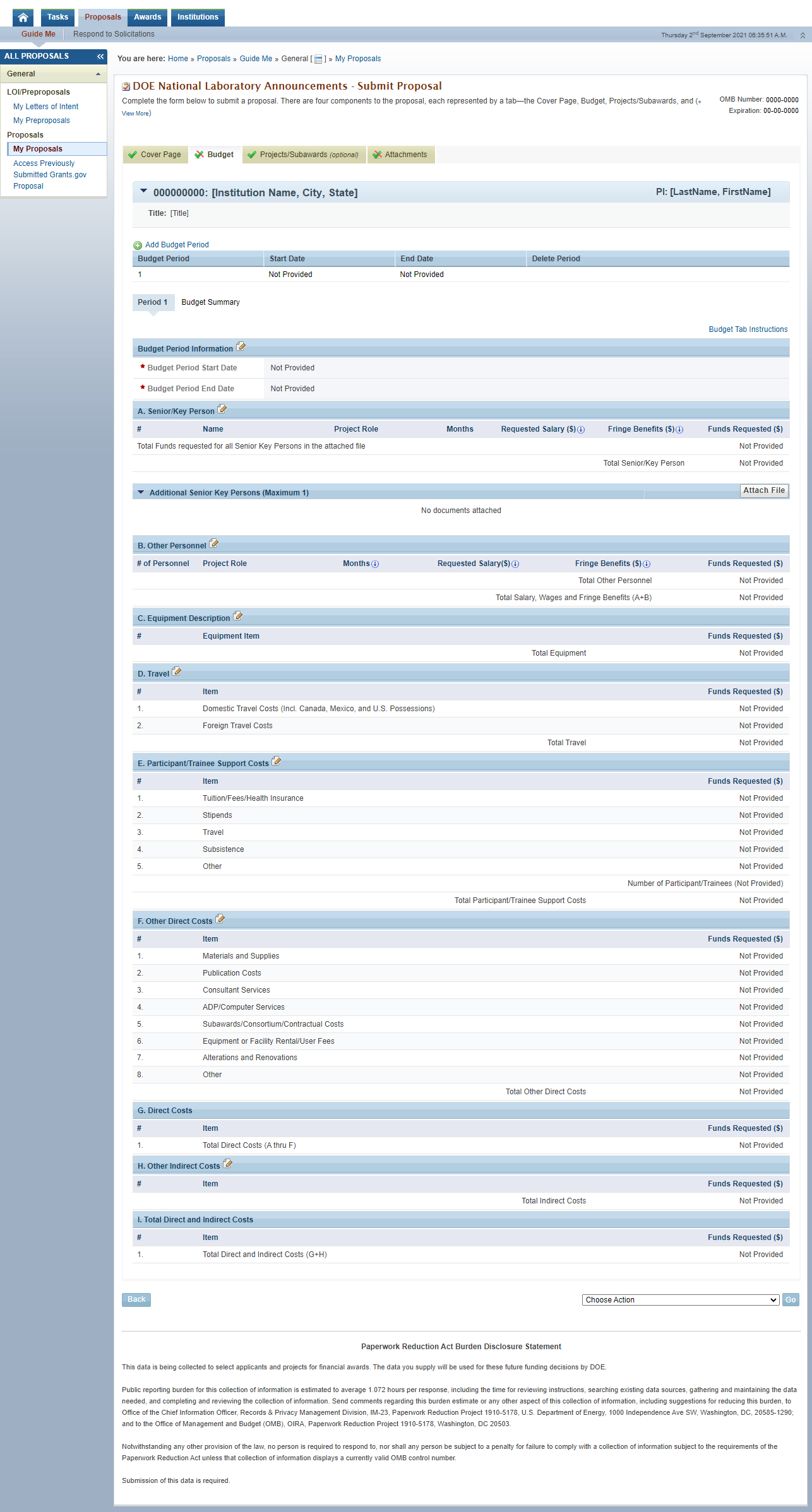Open the Proposals menu tab
The height and width of the screenshot is (1512, 812).
103,17
